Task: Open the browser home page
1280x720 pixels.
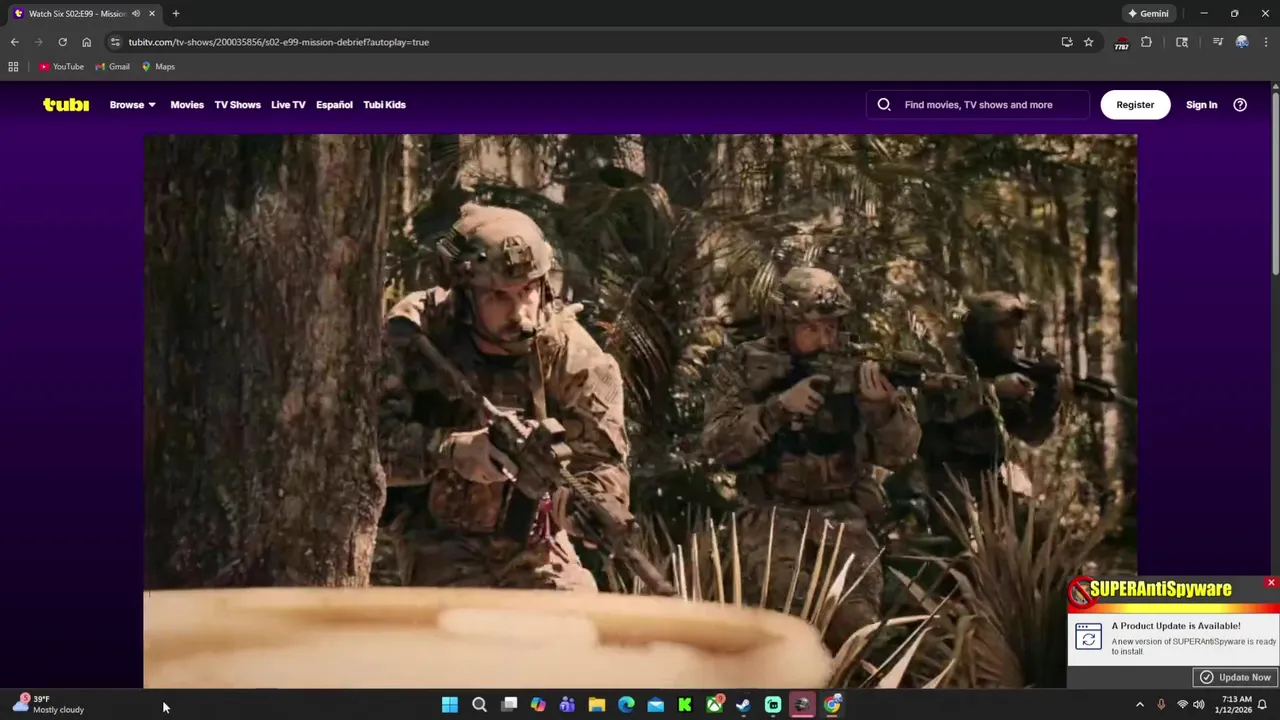Action: [86, 42]
